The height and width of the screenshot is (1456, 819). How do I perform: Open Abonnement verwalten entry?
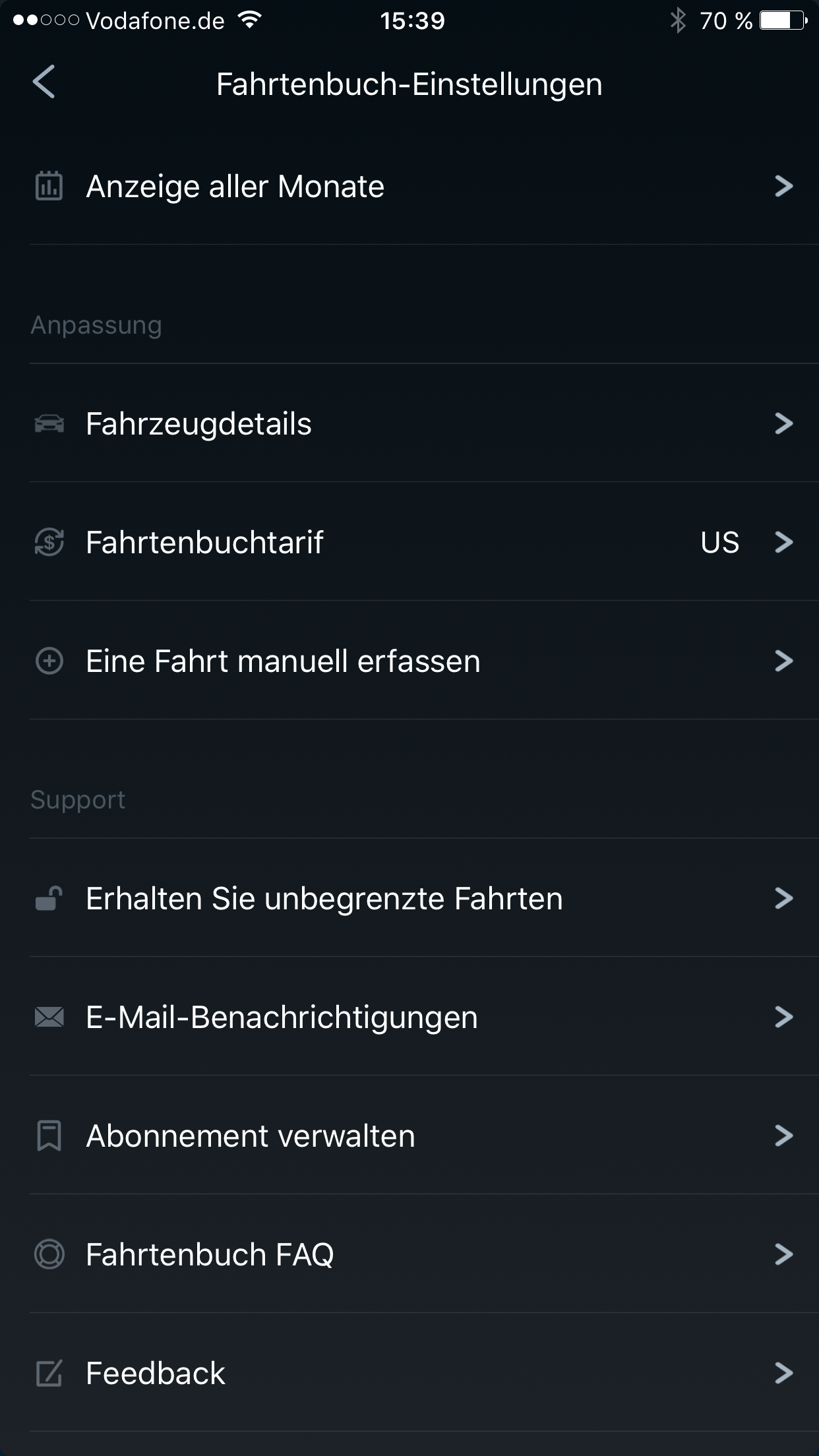(x=251, y=1136)
